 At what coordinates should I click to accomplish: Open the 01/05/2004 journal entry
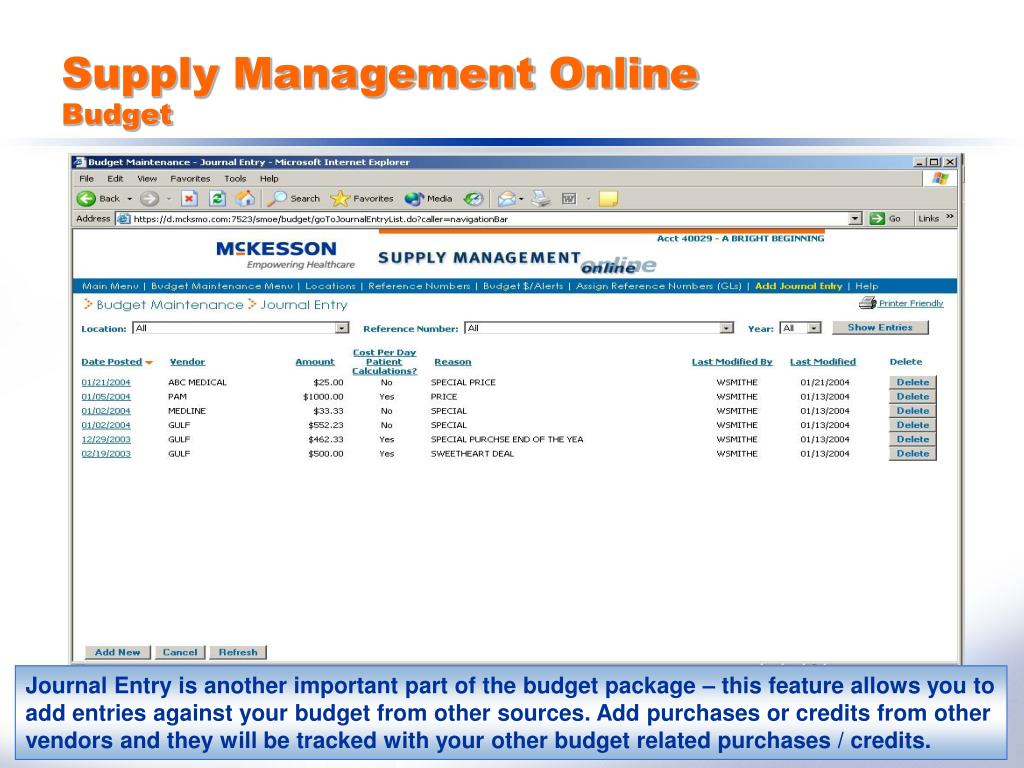point(106,397)
